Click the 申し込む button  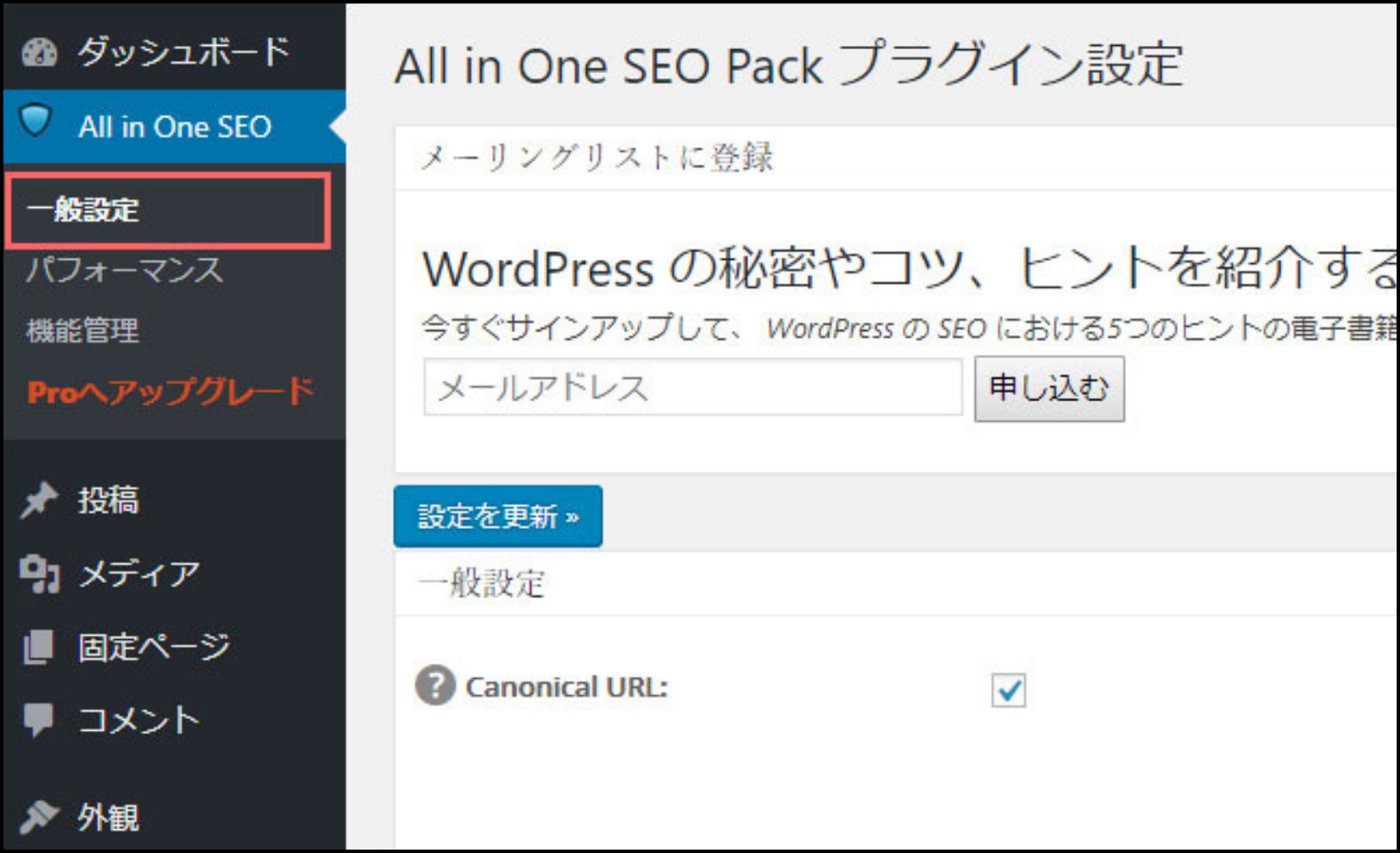pyautogui.click(x=1049, y=389)
